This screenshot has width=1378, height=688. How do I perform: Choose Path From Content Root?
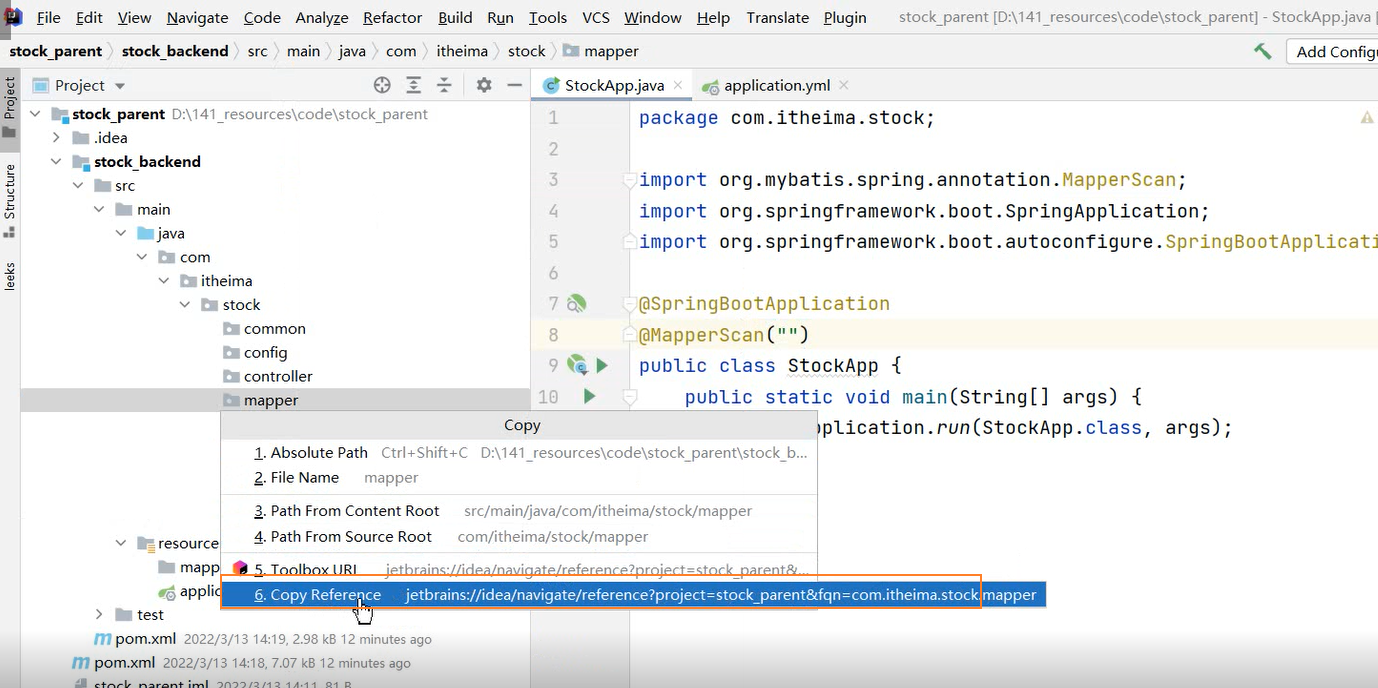point(518,511)
